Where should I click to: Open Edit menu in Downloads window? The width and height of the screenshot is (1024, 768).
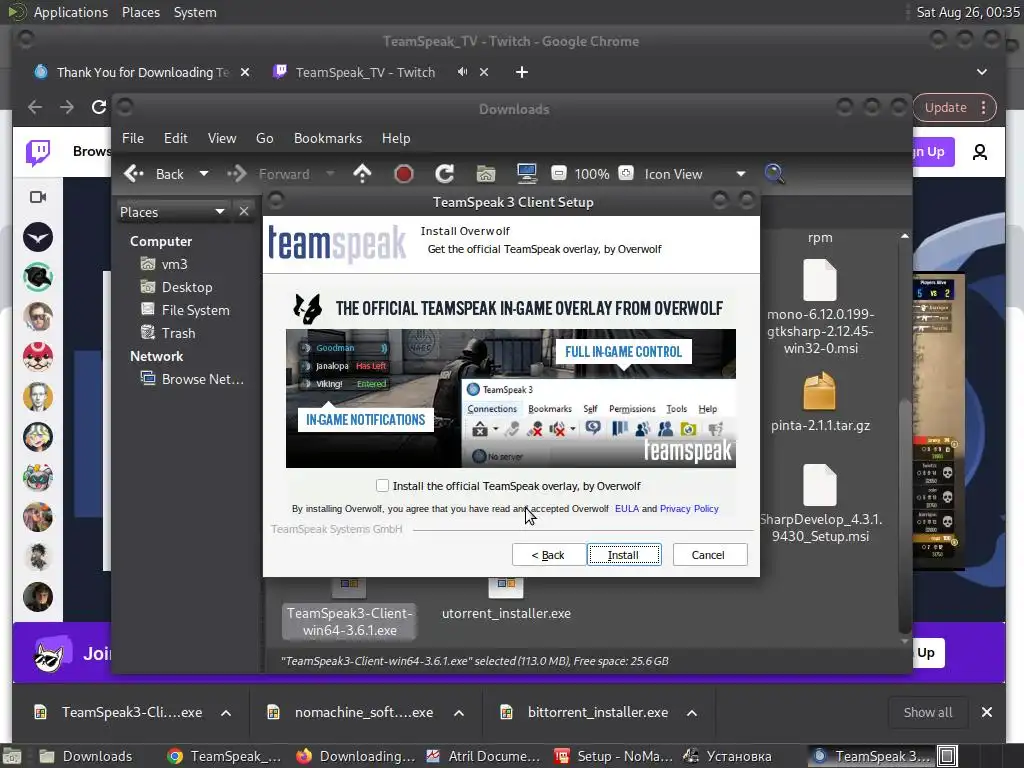point(176,138)
